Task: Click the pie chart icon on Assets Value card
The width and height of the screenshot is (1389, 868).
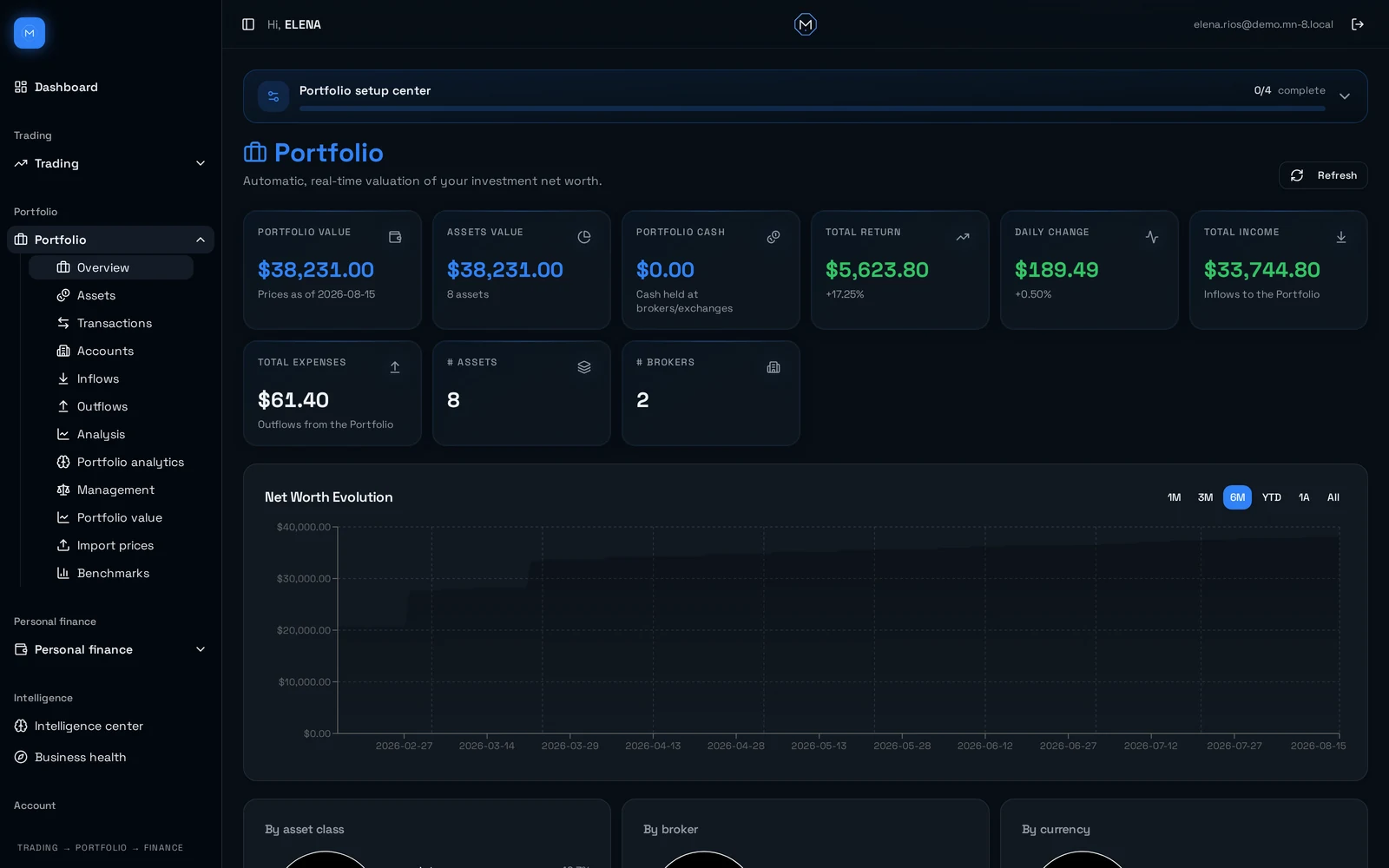Action: [584, 237]
